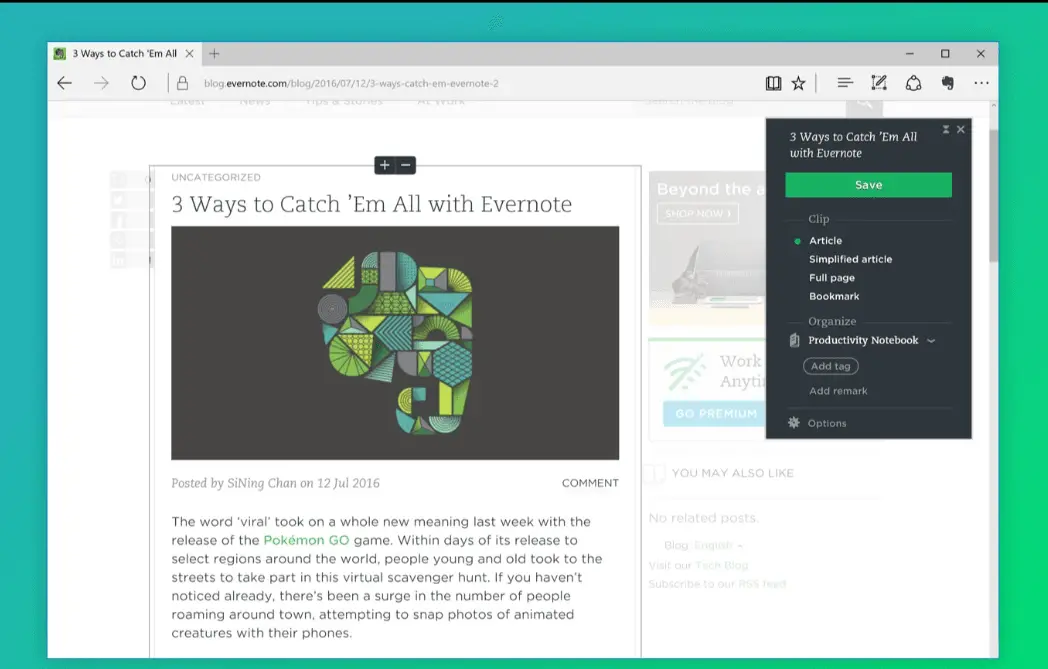The width and height of the screenshot is (1048, 669).
Task: Close the '3 Ways to Catch 'Em All' tab
Action: point(190,53)
